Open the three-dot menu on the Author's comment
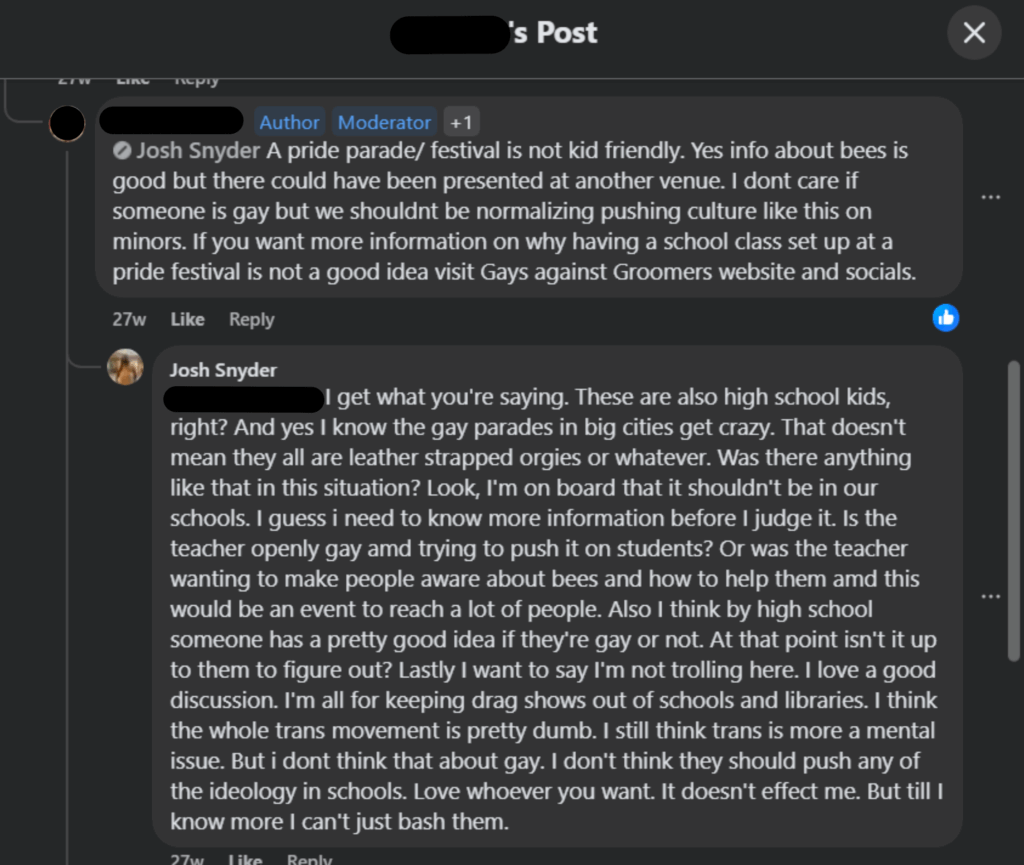The width and height of the screenshot is (1024, 865). (990, 197)
